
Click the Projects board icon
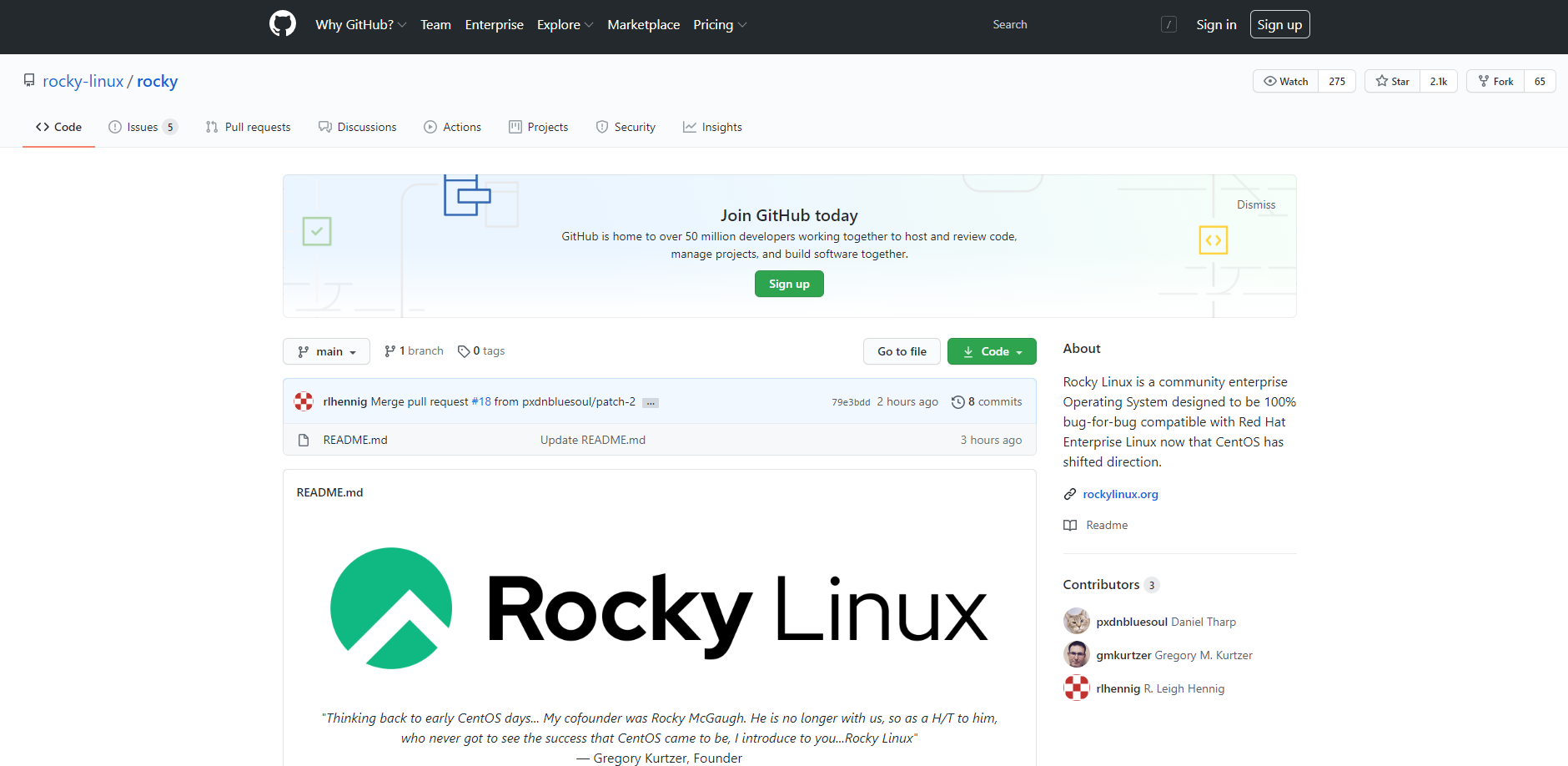[515, 126]
